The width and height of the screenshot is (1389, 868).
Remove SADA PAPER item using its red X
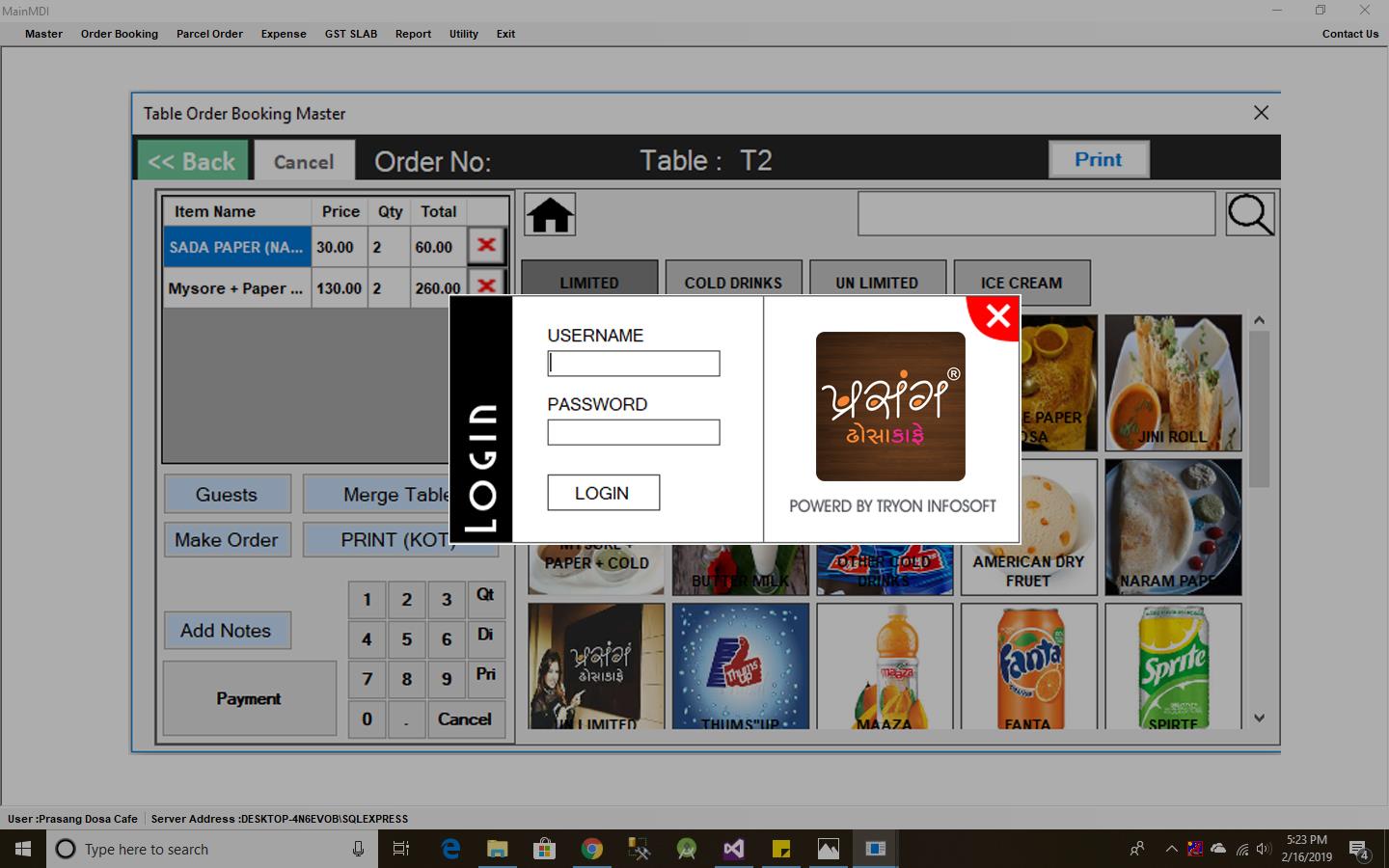pos(487,246)
